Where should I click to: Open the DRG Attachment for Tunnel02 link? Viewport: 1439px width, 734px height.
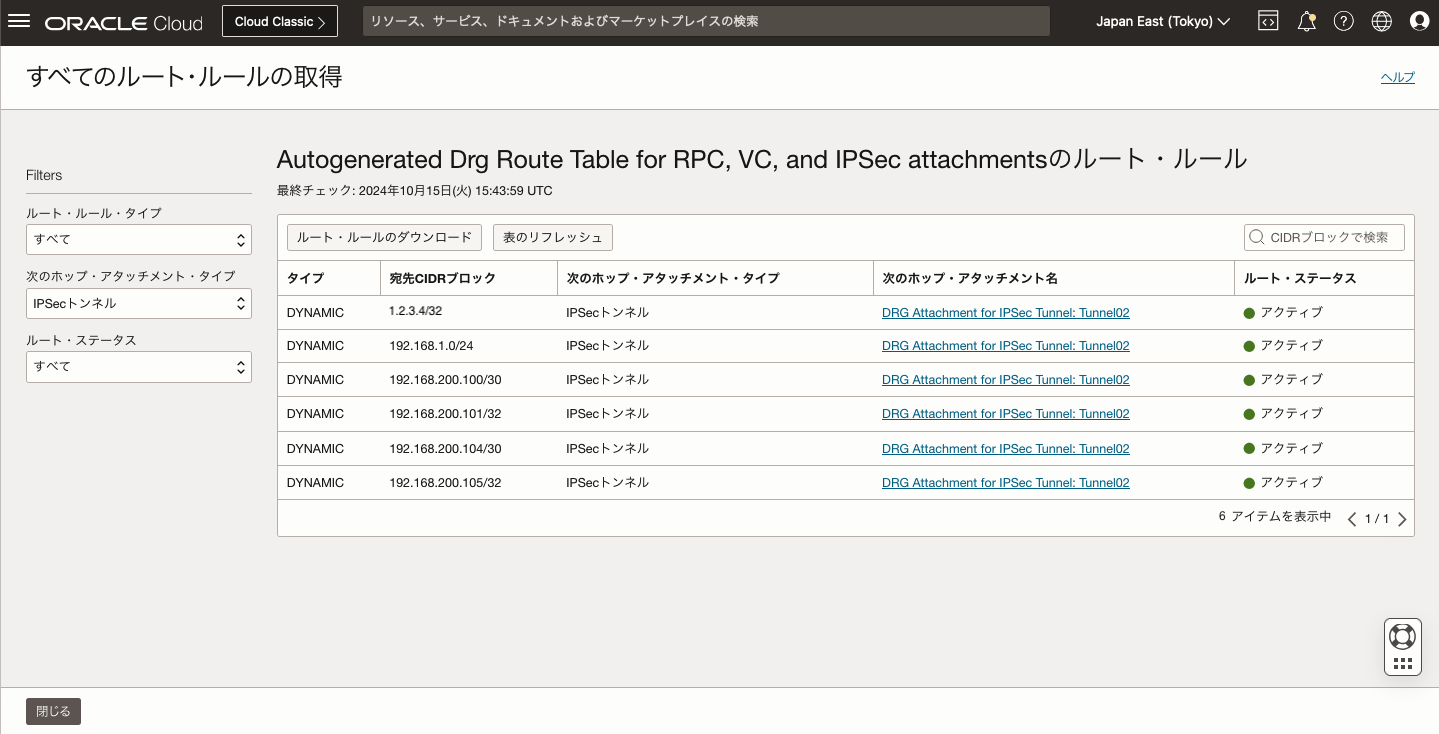tap(1005, 312)
